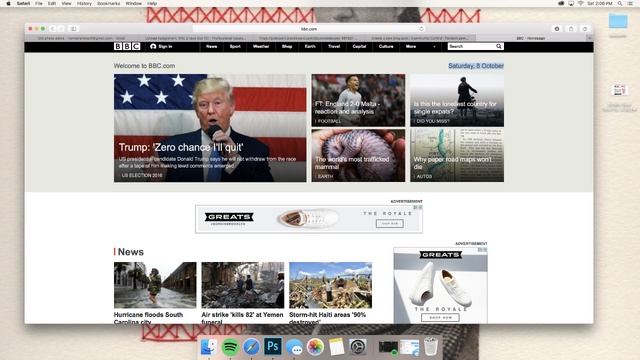Click Weather in the BBC navigation
The image size is (640, 360).
click(x=261, y=47)
